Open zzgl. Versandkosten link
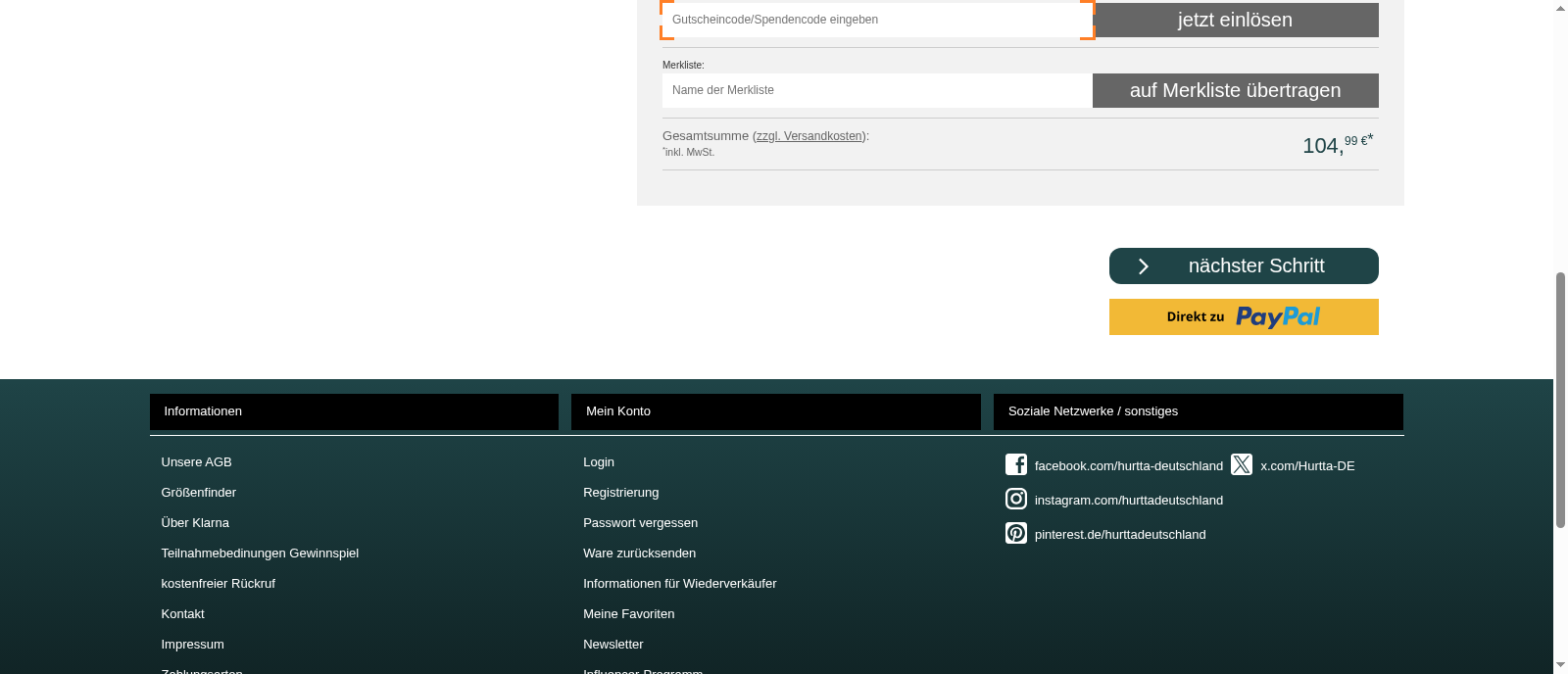 pyautogui.click(x=809, y=136)
